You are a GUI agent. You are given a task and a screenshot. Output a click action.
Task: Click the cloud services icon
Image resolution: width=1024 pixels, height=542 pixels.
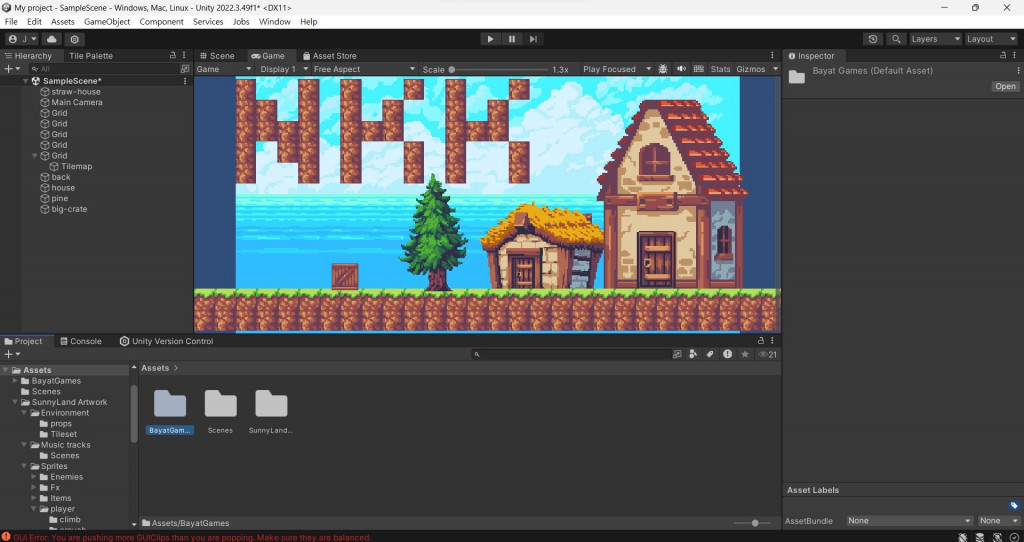[x=52, y=39]
